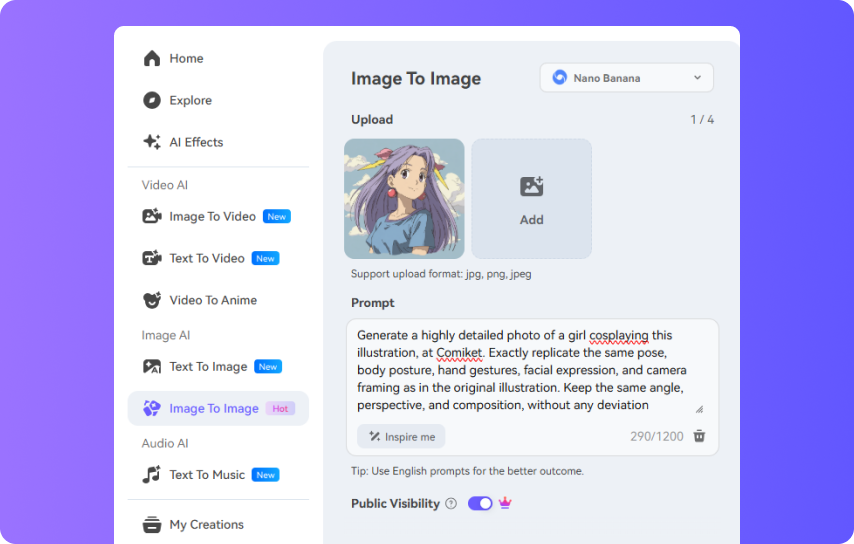This screenshot has width=854, height=544.
Task: Click the Text To Video icon
Action: [x=152, y=258]
